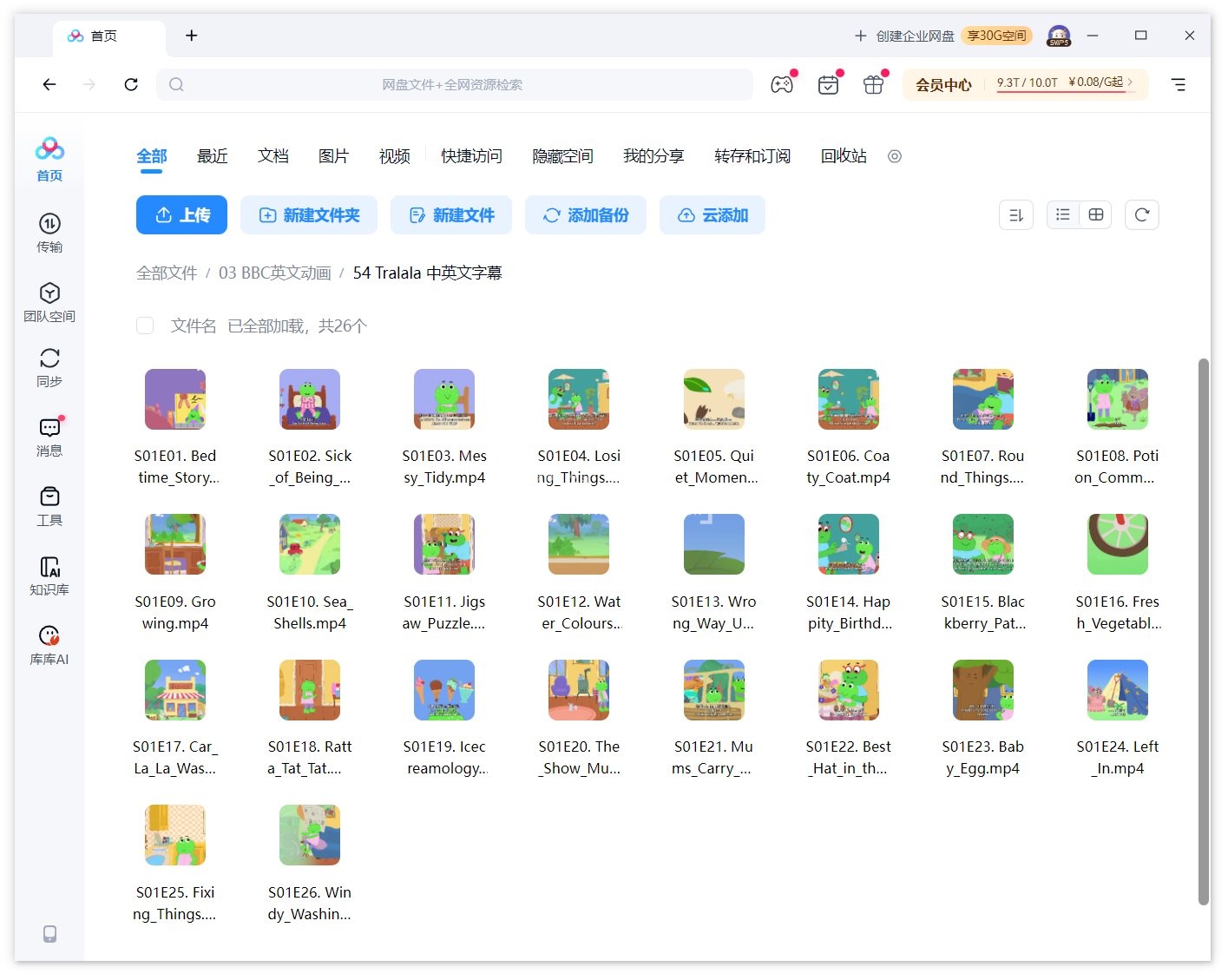1228x980 pixels.
Task: Open 会员中心 storage plan details
Action: [x=1026, y=84]
